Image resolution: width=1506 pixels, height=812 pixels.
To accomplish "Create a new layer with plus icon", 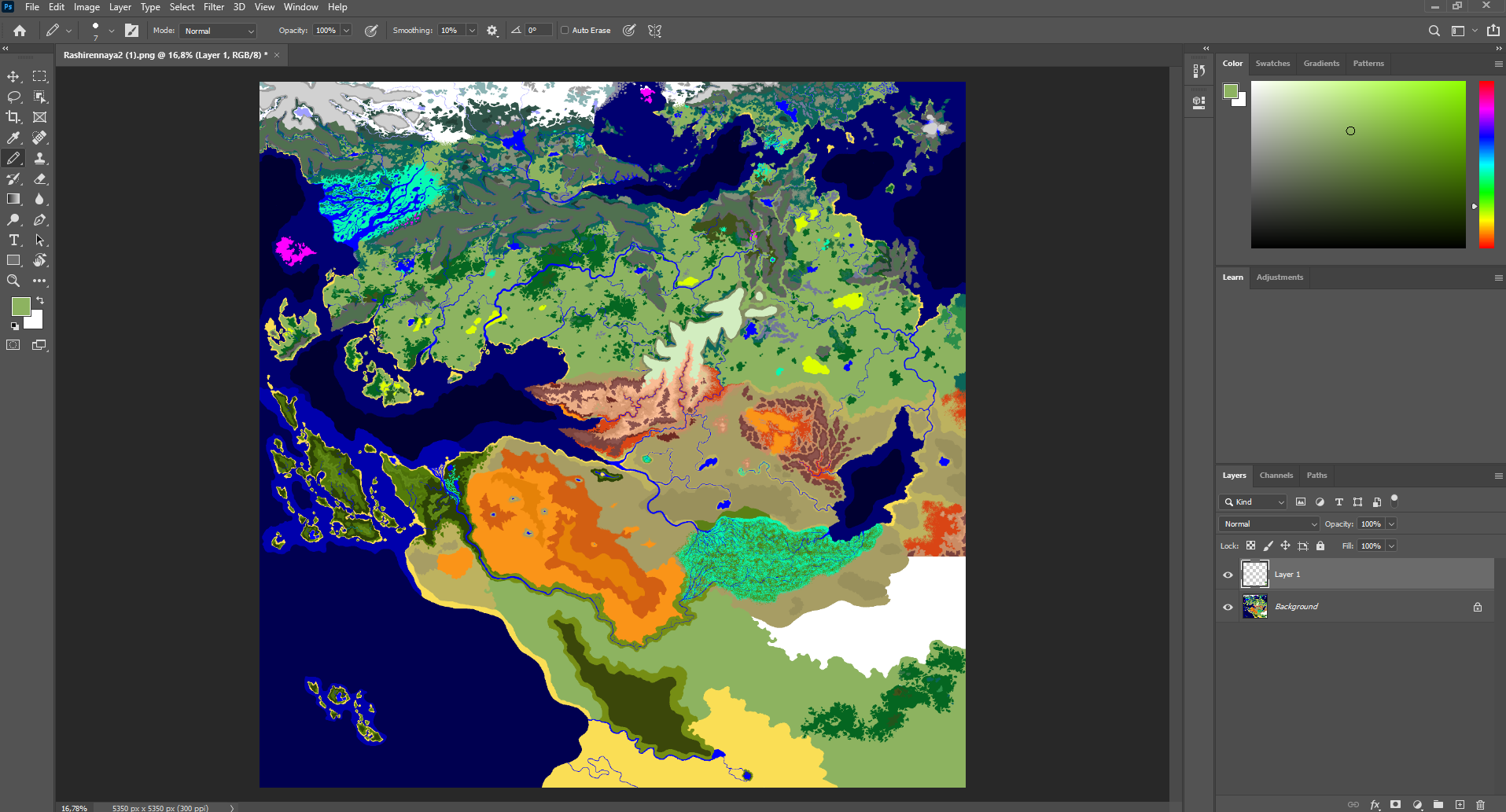I will 1460,804.
